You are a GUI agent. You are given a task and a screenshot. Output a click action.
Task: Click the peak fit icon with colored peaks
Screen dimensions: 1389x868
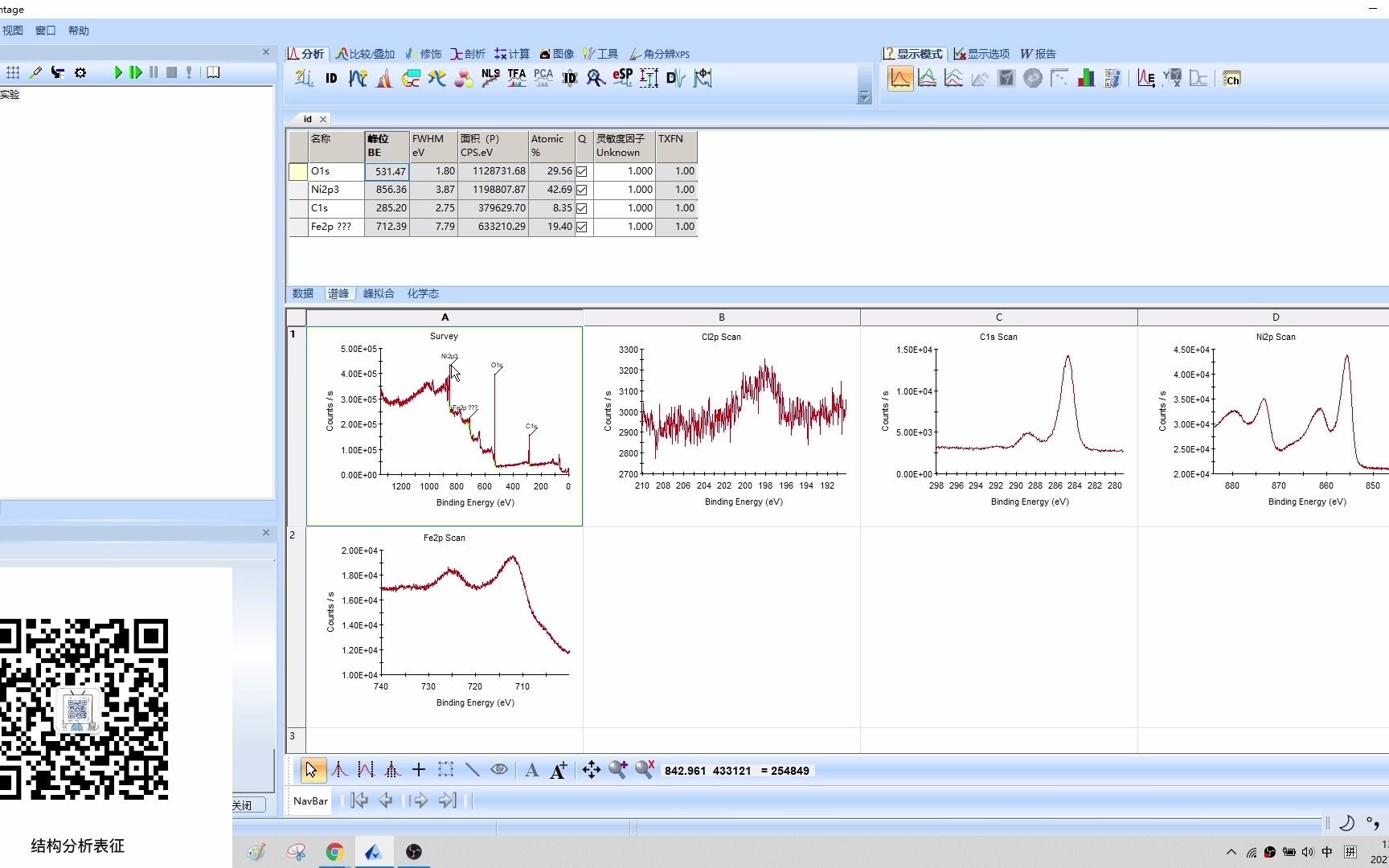pyautogui.click(x=384, y=78)
